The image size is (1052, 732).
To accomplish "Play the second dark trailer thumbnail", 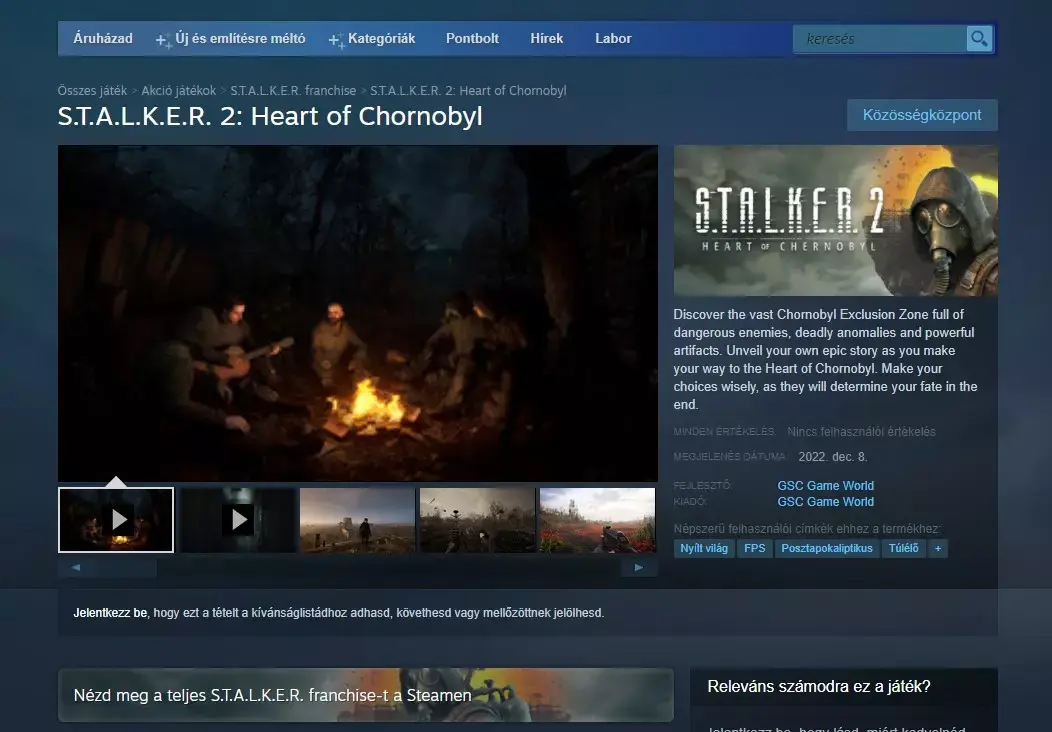I will pyautogui.click(x=238, y=520).
